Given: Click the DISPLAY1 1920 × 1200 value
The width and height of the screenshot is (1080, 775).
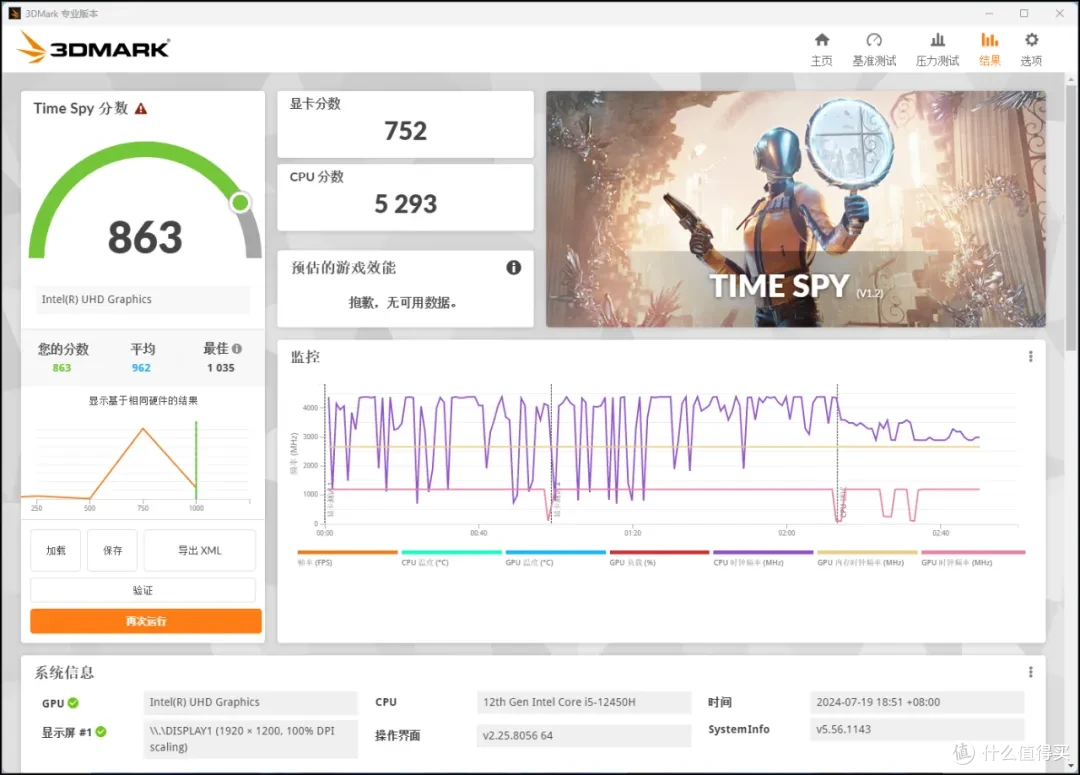Looking at the screenshot, I should 251,738.
